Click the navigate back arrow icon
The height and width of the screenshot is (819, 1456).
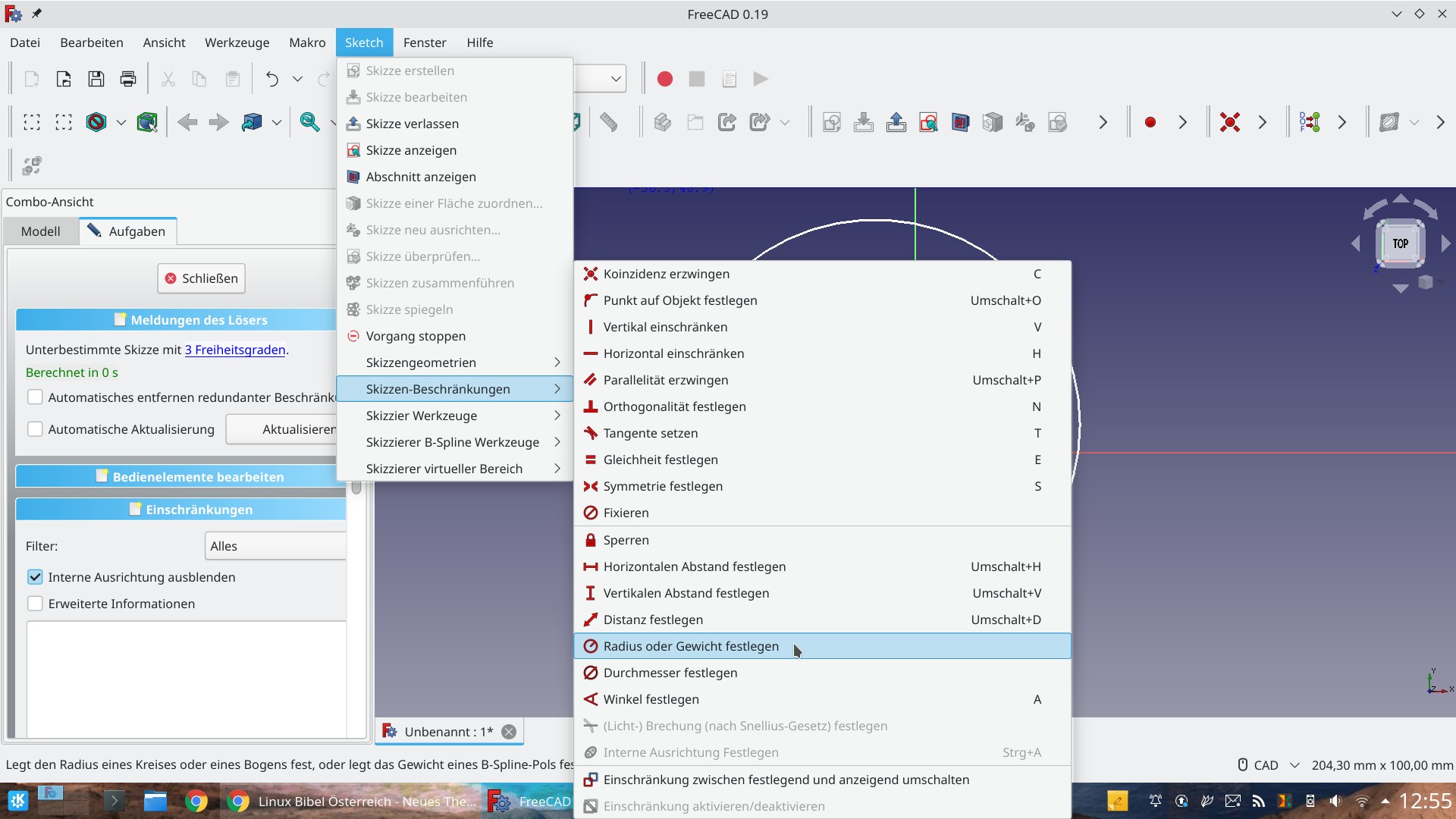187,122
